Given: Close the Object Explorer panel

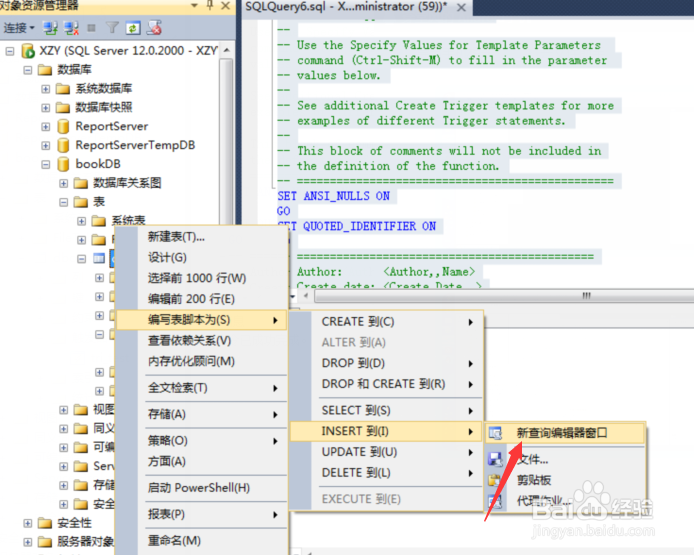Looking at the screenshot, I should click(x=225, y=6).
